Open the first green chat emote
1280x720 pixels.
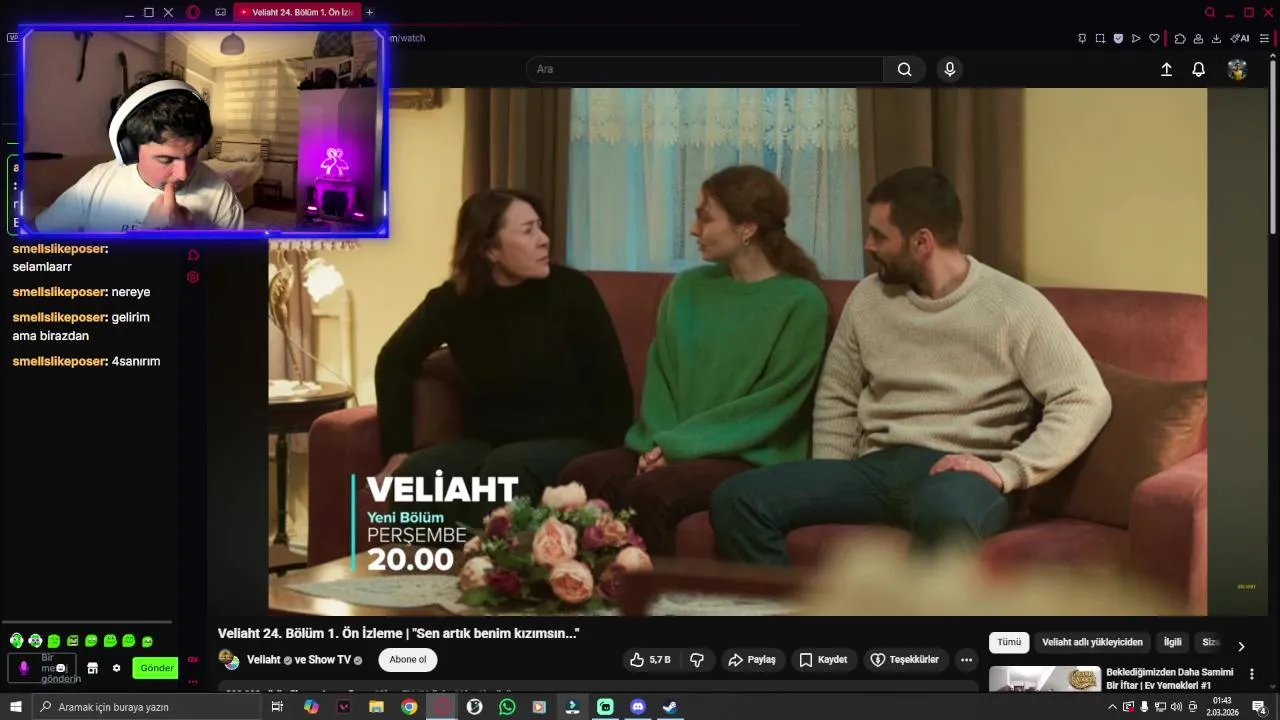coord(17,641)
